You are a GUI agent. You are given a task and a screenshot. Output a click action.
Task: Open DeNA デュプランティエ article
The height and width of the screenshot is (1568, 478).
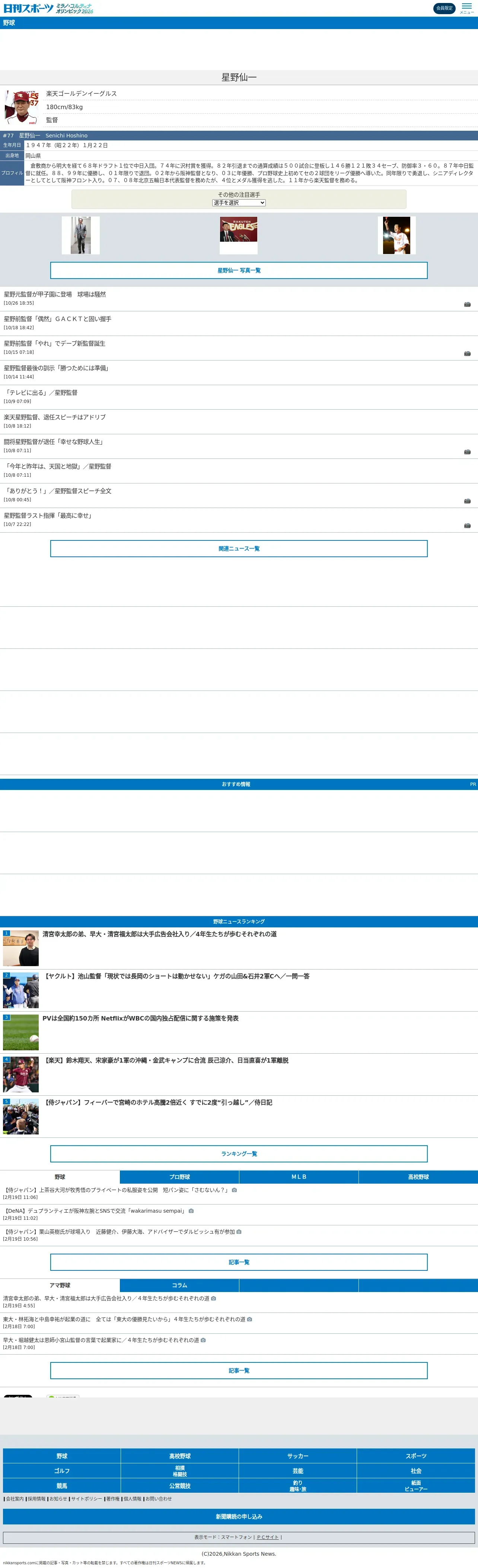(94, 1211)
